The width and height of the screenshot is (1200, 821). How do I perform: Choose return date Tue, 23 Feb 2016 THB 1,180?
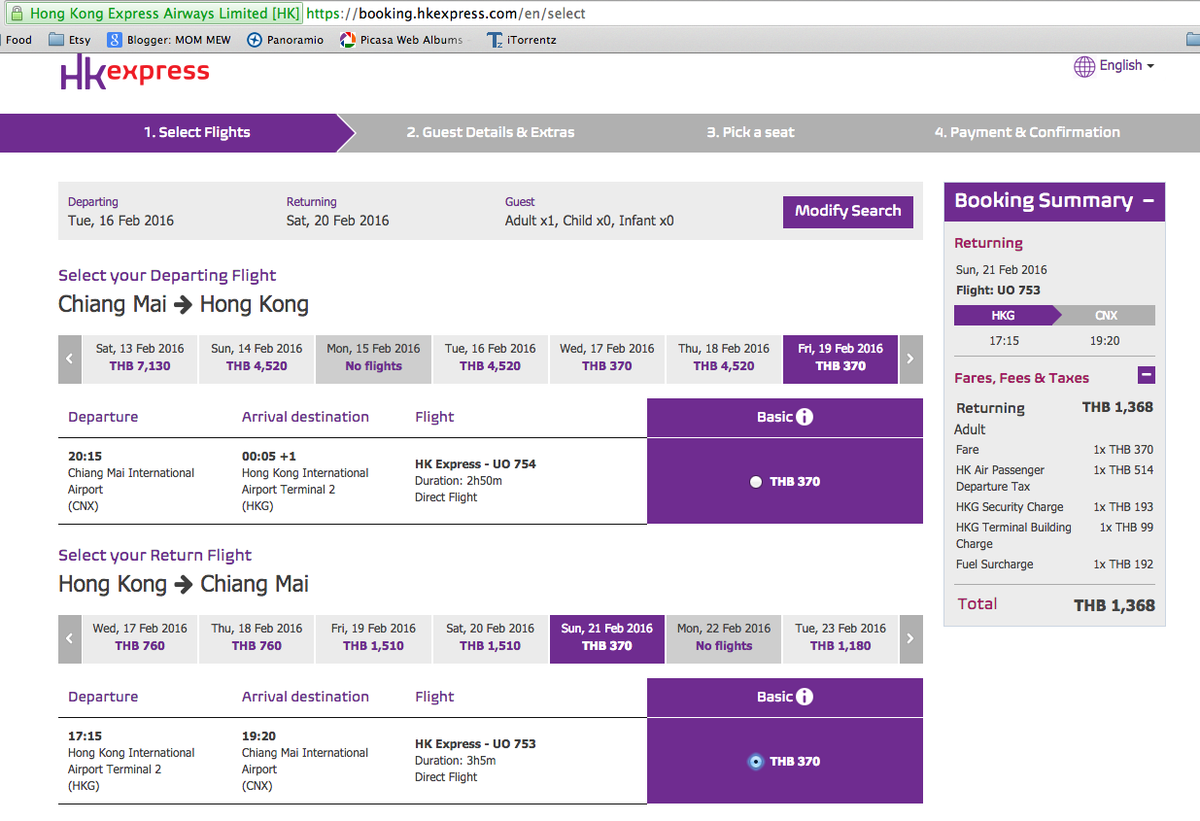click(x=841, y=637)
